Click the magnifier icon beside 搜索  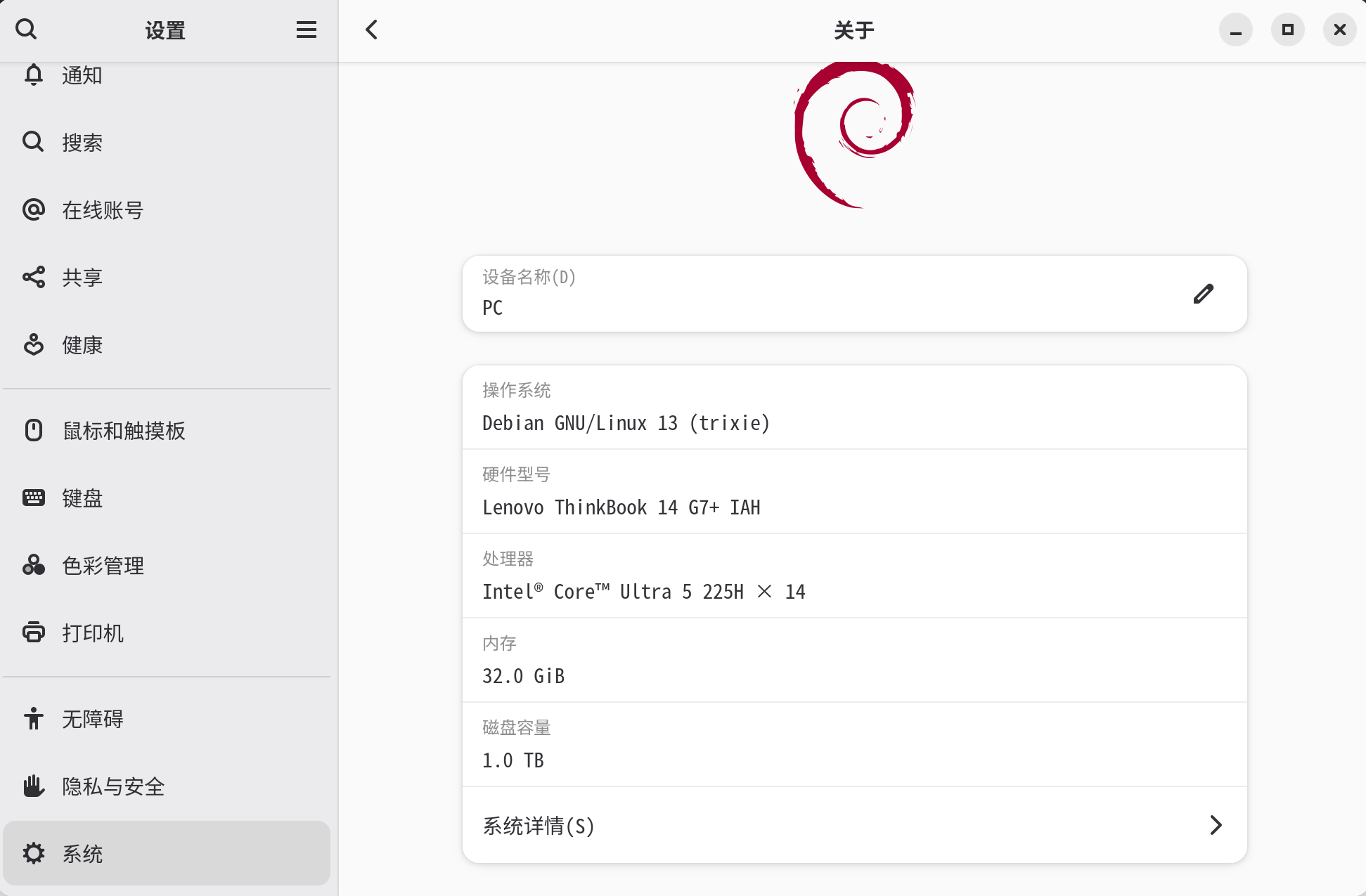(x=34, y=142)
